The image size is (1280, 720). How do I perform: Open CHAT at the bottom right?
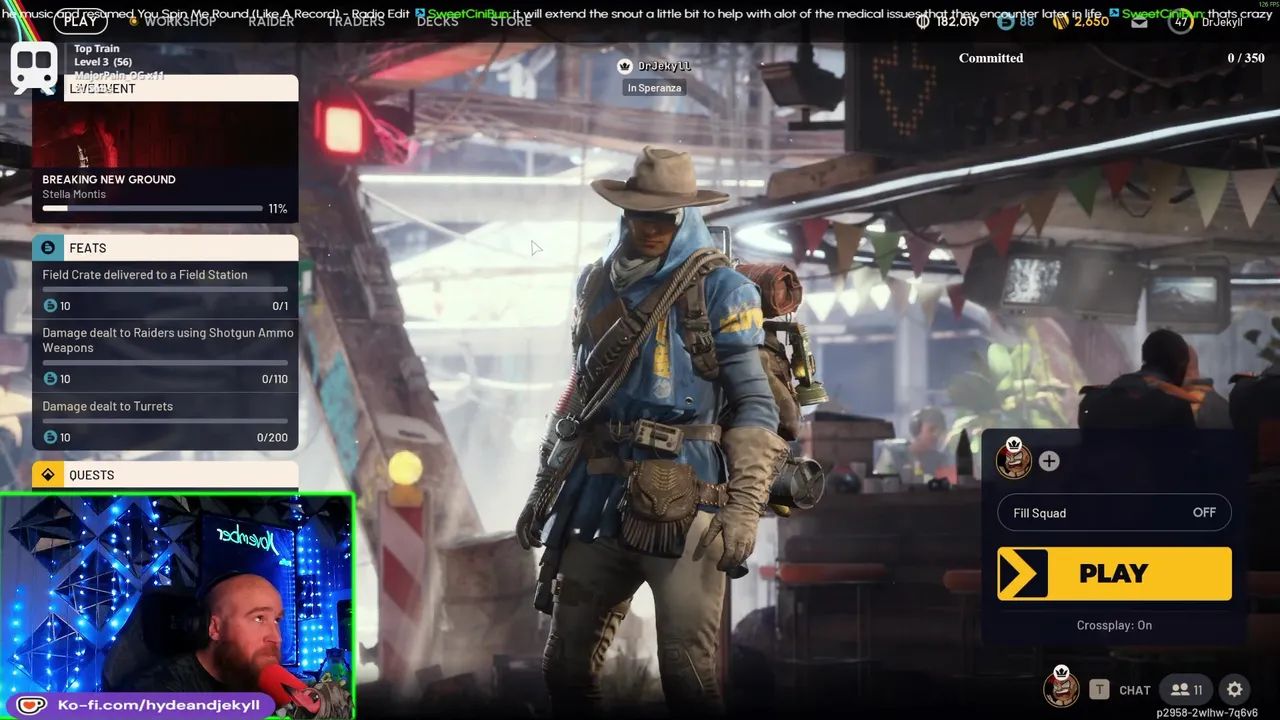coord(1134,690)
